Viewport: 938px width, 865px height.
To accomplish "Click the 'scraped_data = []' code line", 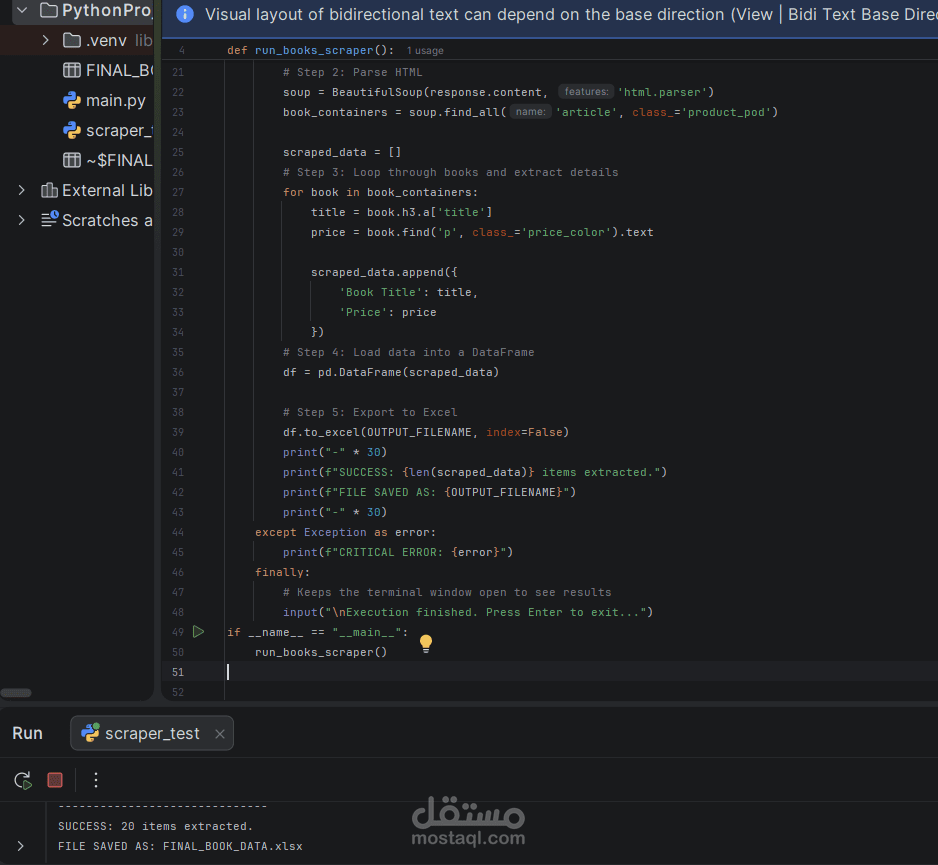I will pyautogui.click(x=342, y=153).
